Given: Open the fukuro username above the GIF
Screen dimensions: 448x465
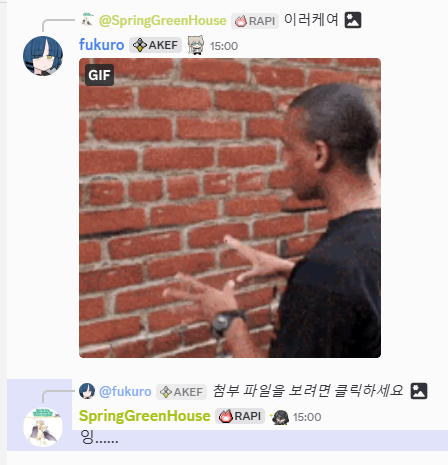Looking at the screenshot, I should (101, 45).
